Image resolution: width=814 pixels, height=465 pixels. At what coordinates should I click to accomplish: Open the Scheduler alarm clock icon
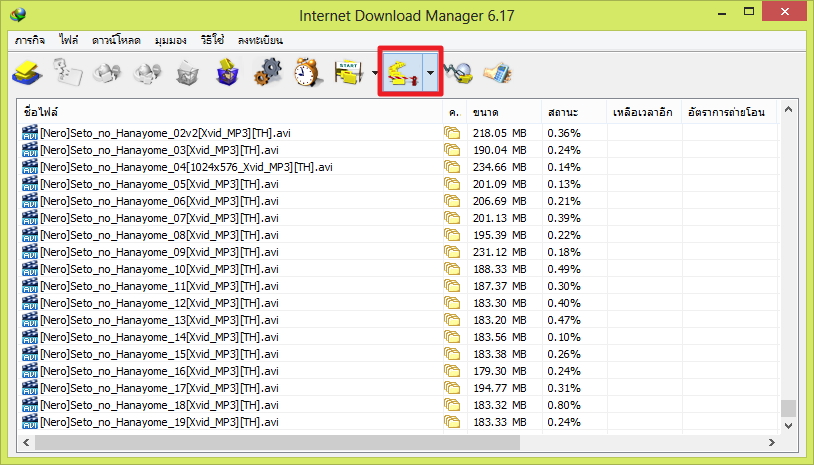tap(308, 72)
